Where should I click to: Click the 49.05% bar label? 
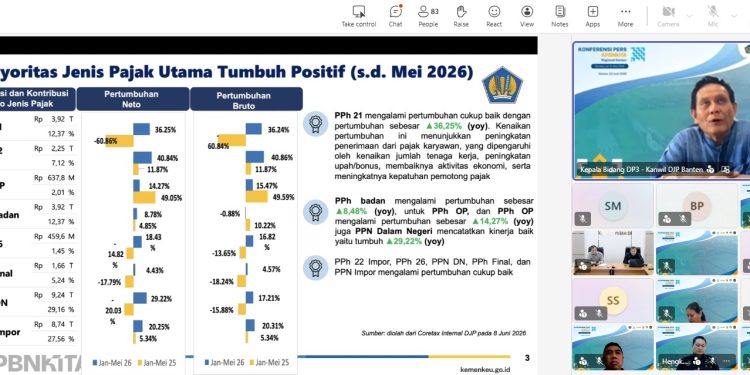point(172,198)
